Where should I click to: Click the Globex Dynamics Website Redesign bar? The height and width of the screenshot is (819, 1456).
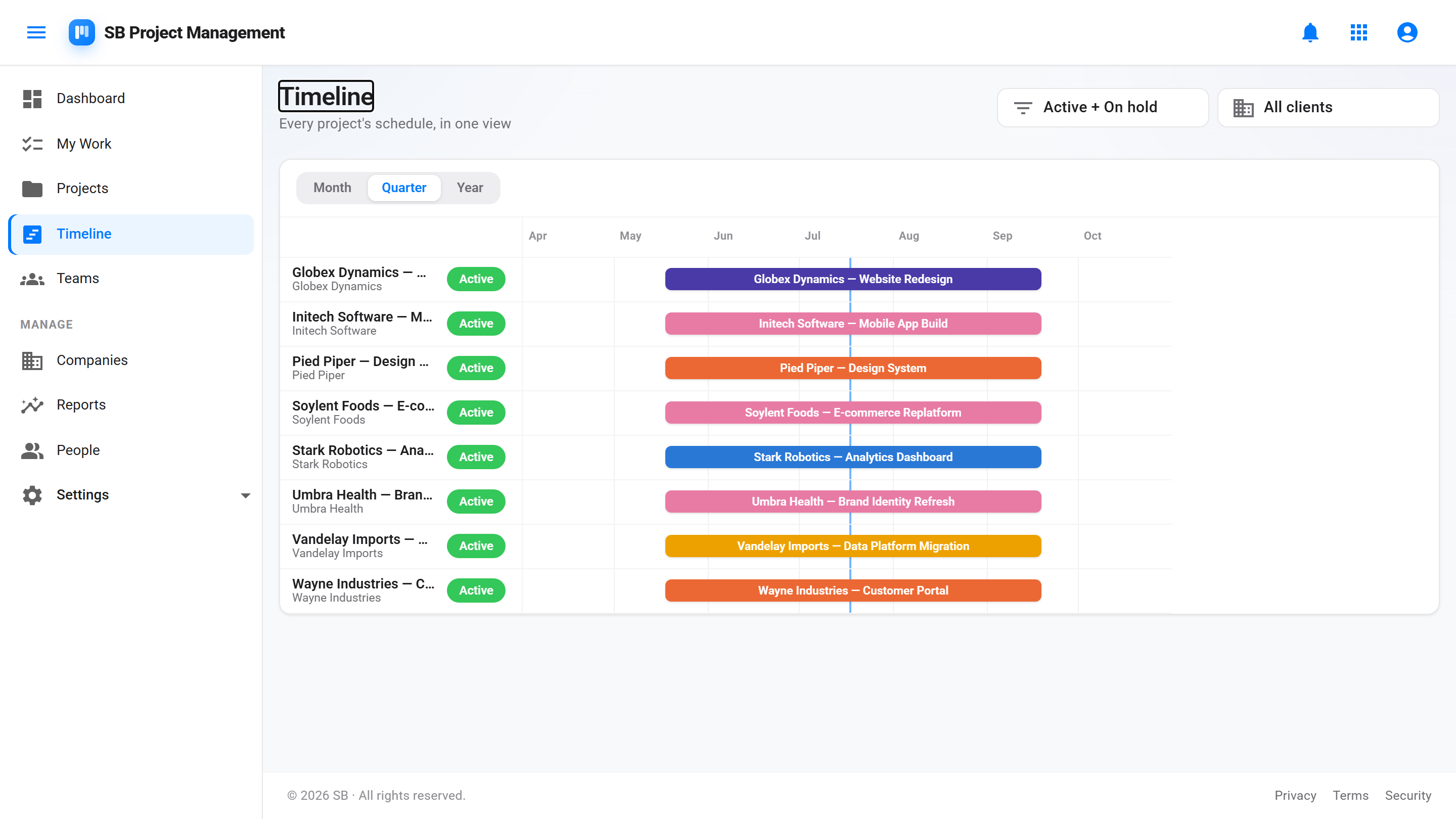coord(853,279)
